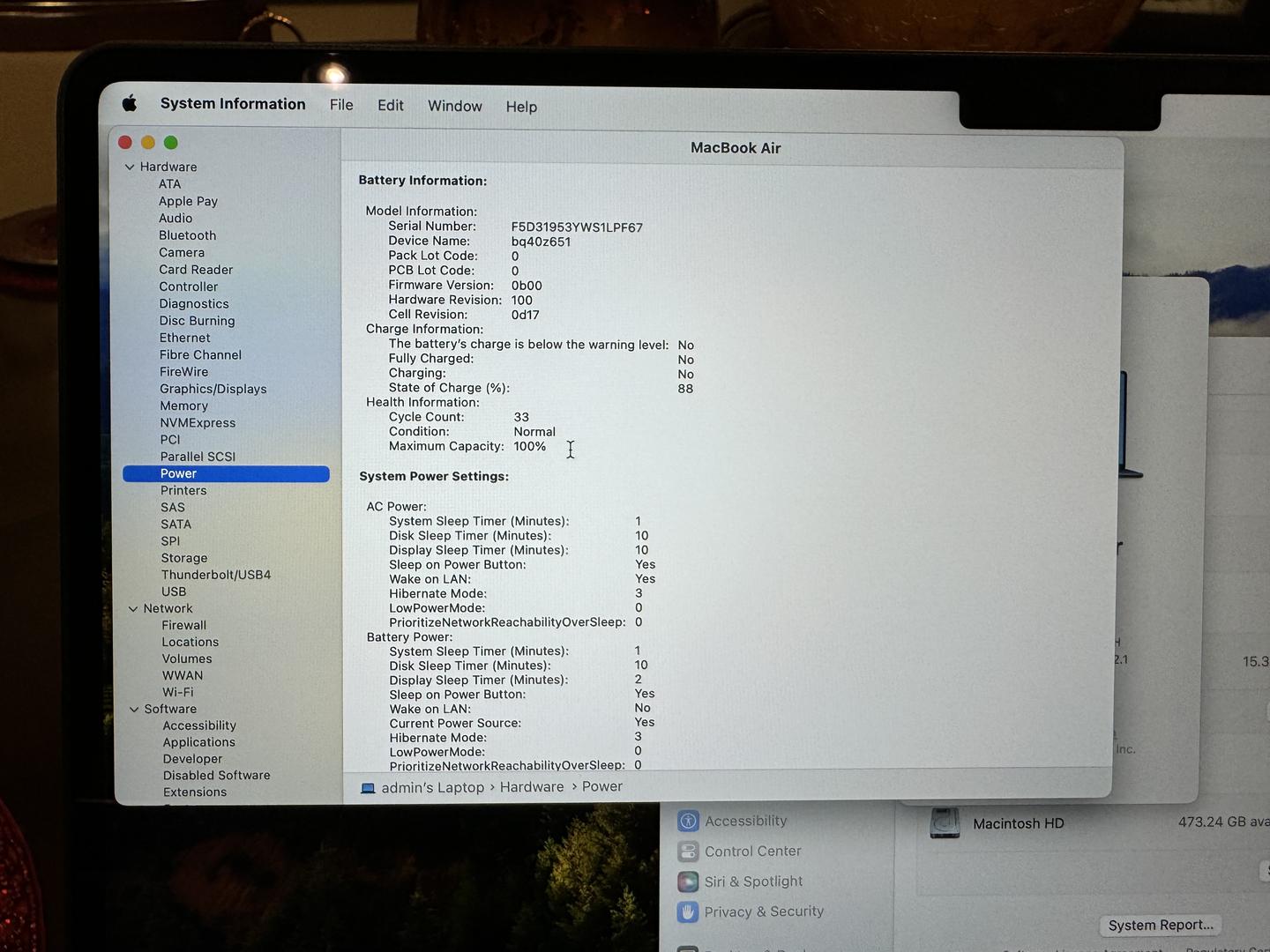Screen dimensions: 1270x952
Task: Select the highlighted Power item
Action: click(x=226, y=473)
